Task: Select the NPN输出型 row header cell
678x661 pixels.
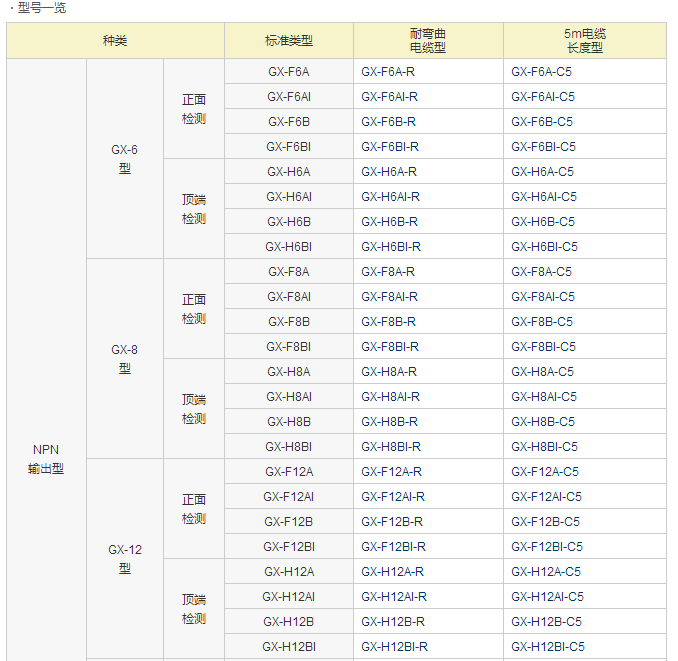Action: coord(46,459)
